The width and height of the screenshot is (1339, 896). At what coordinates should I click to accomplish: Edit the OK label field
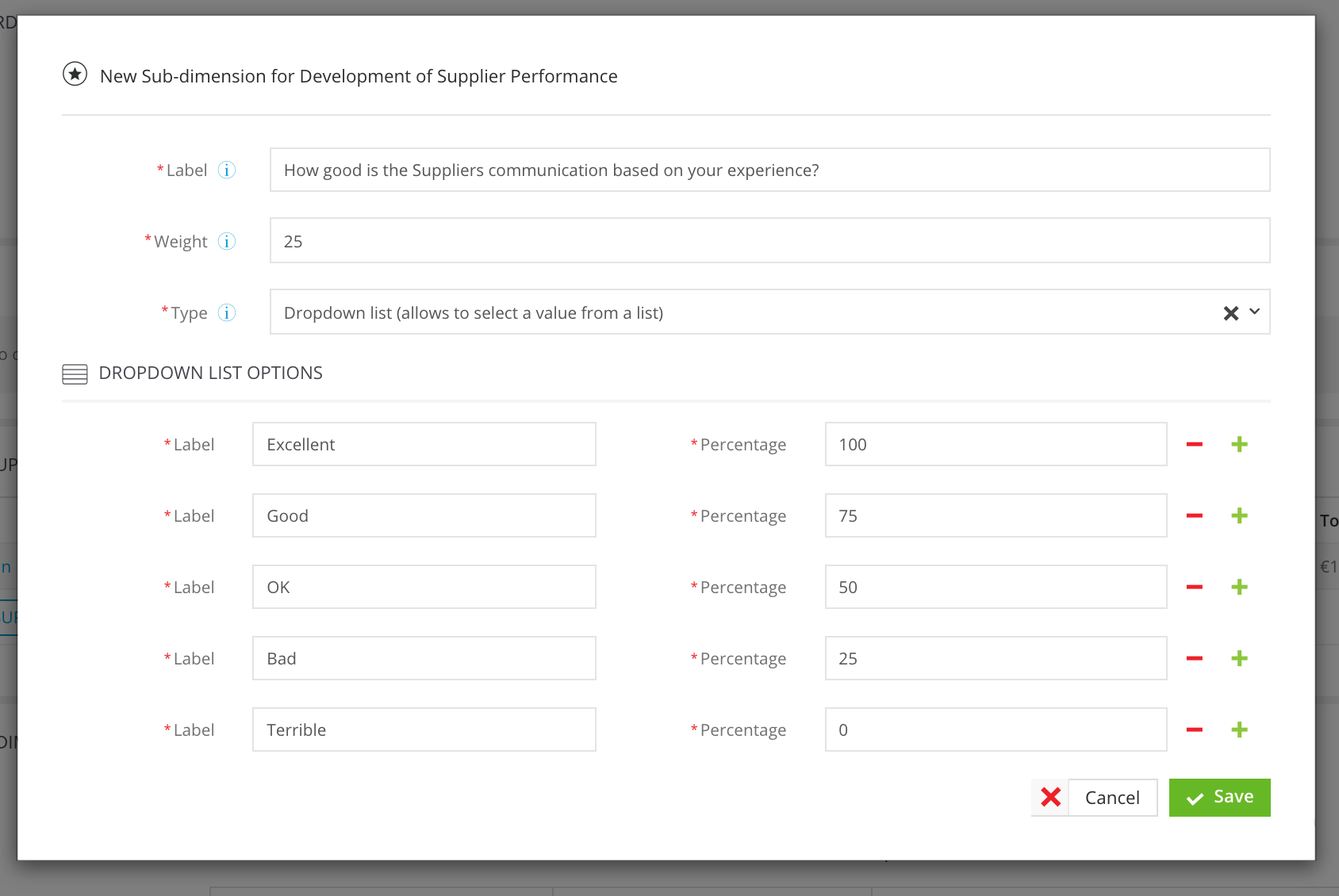424,587
